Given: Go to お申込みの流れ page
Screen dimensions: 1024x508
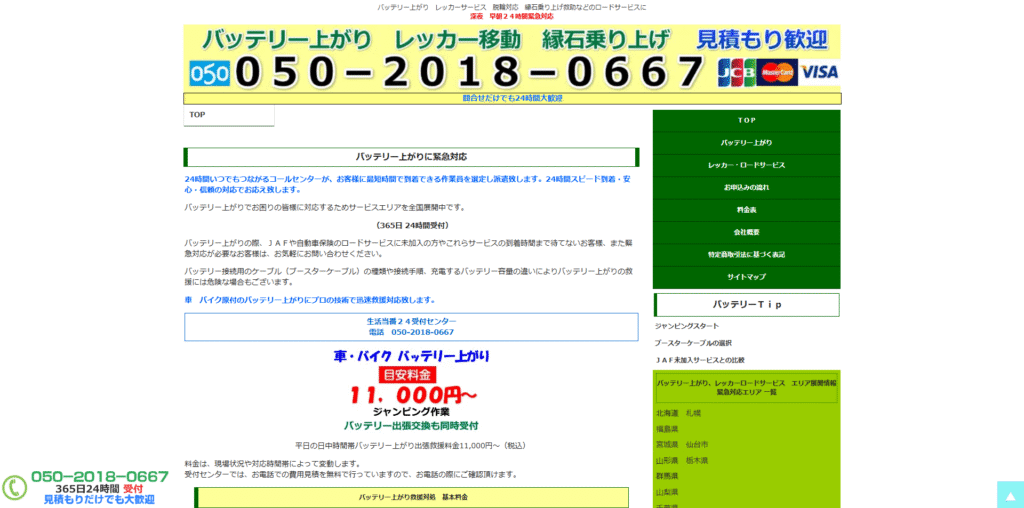Looking at the screenshot, I should pos(746,188).
